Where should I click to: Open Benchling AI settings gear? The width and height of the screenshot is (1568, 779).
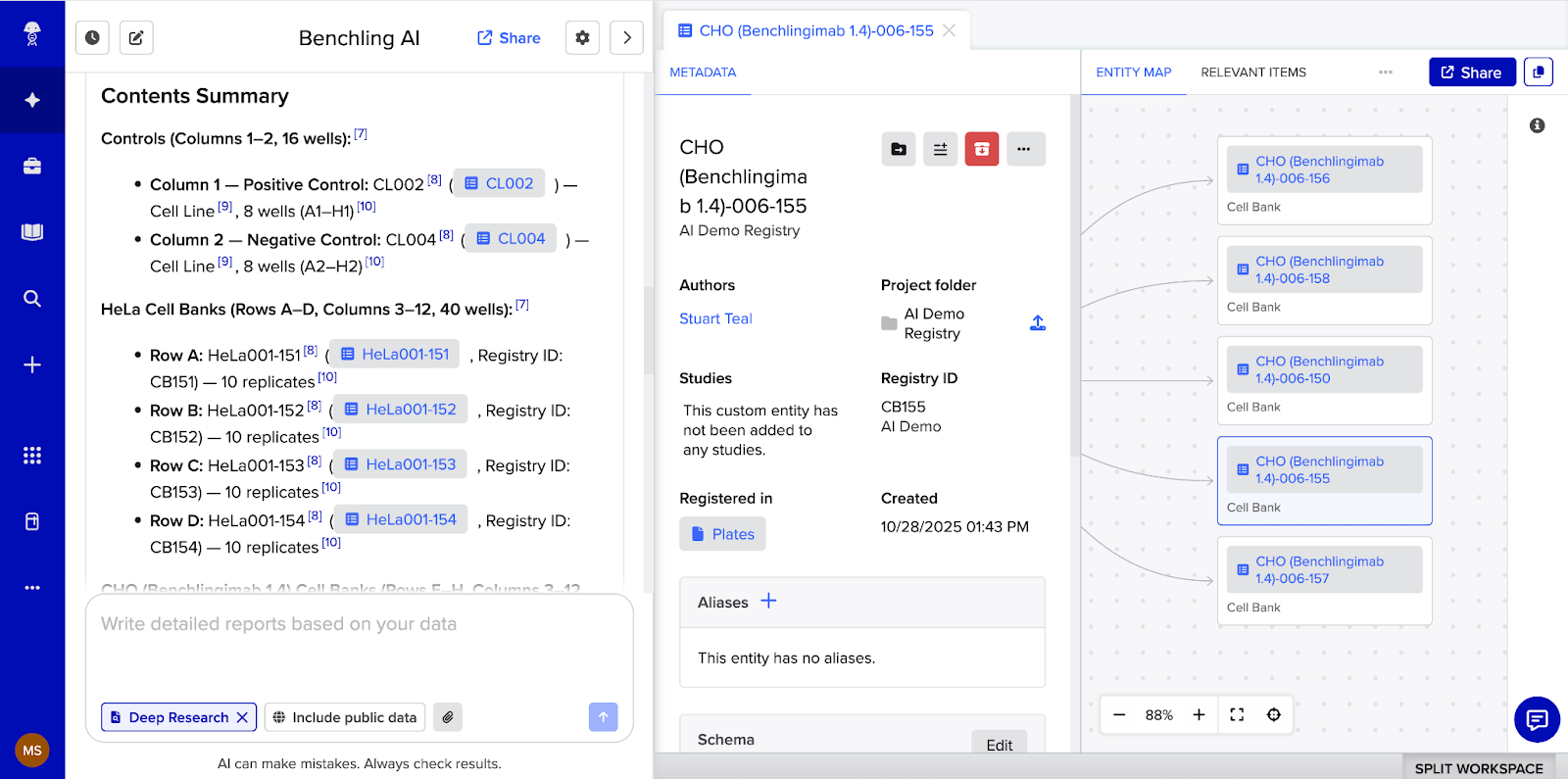coord(582,38)
